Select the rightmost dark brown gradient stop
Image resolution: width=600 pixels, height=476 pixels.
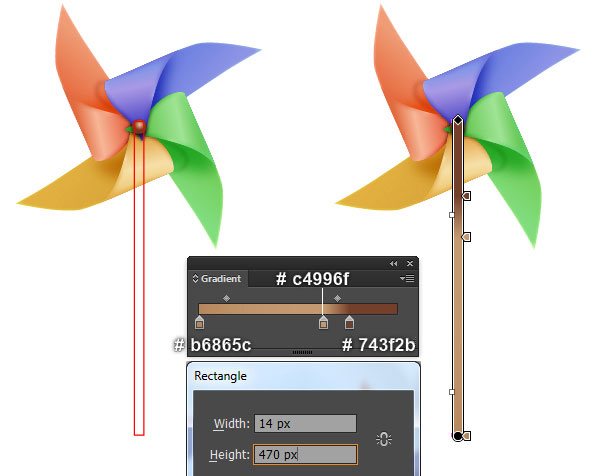pos(349,323)
